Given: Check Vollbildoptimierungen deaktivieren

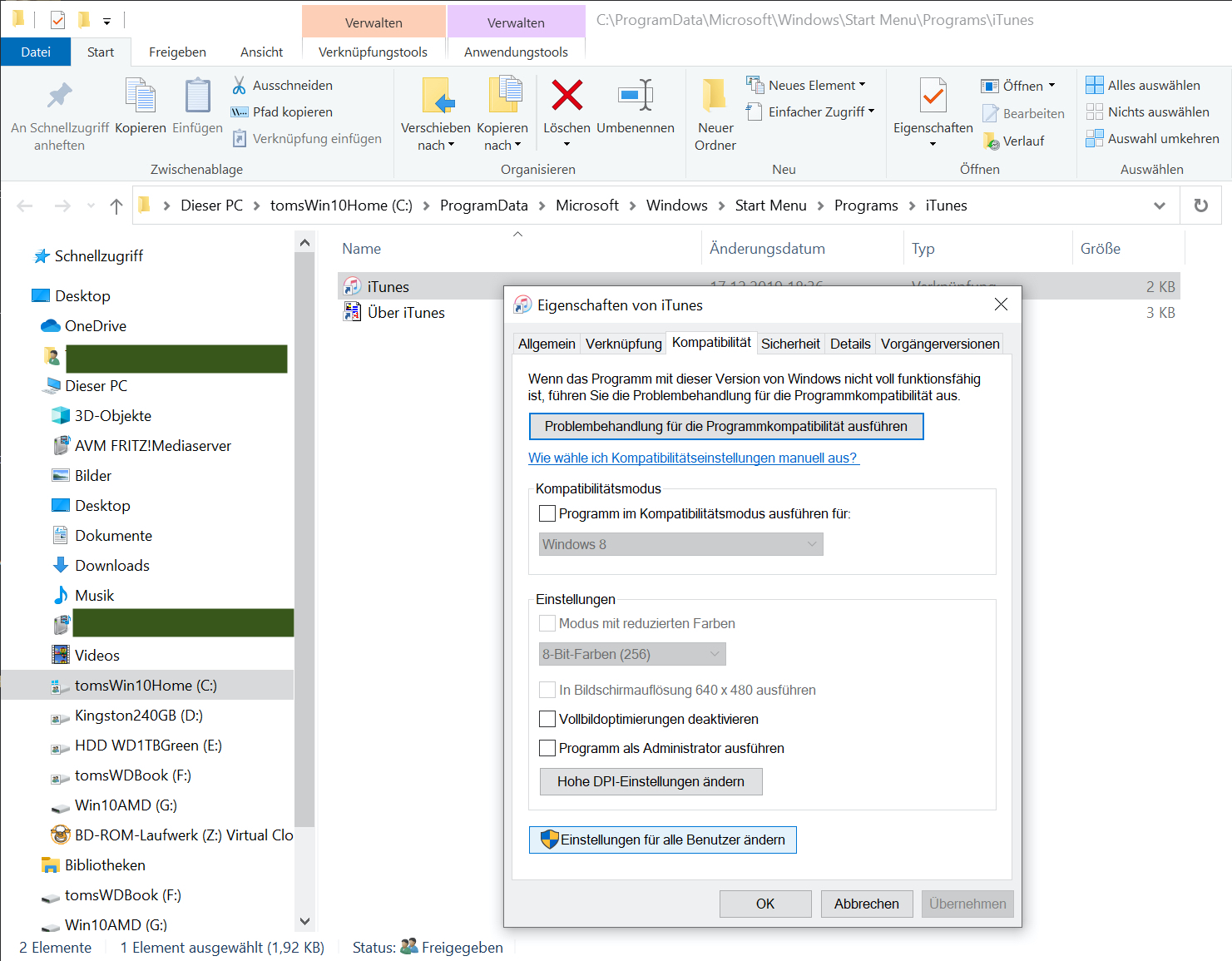Looking at the screenshot, I should (547, 719).
